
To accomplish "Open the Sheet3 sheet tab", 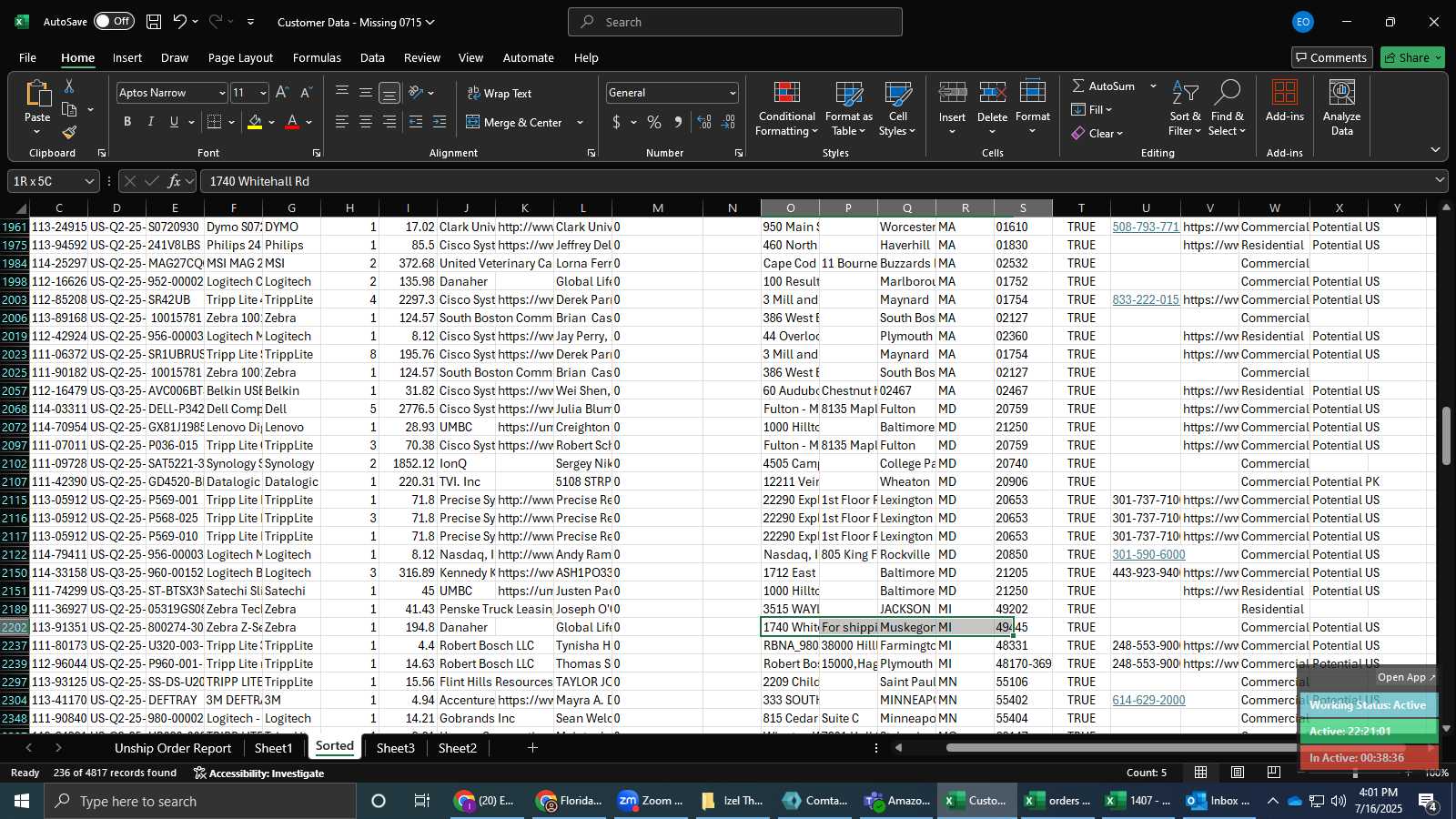I will click(395, 748).
